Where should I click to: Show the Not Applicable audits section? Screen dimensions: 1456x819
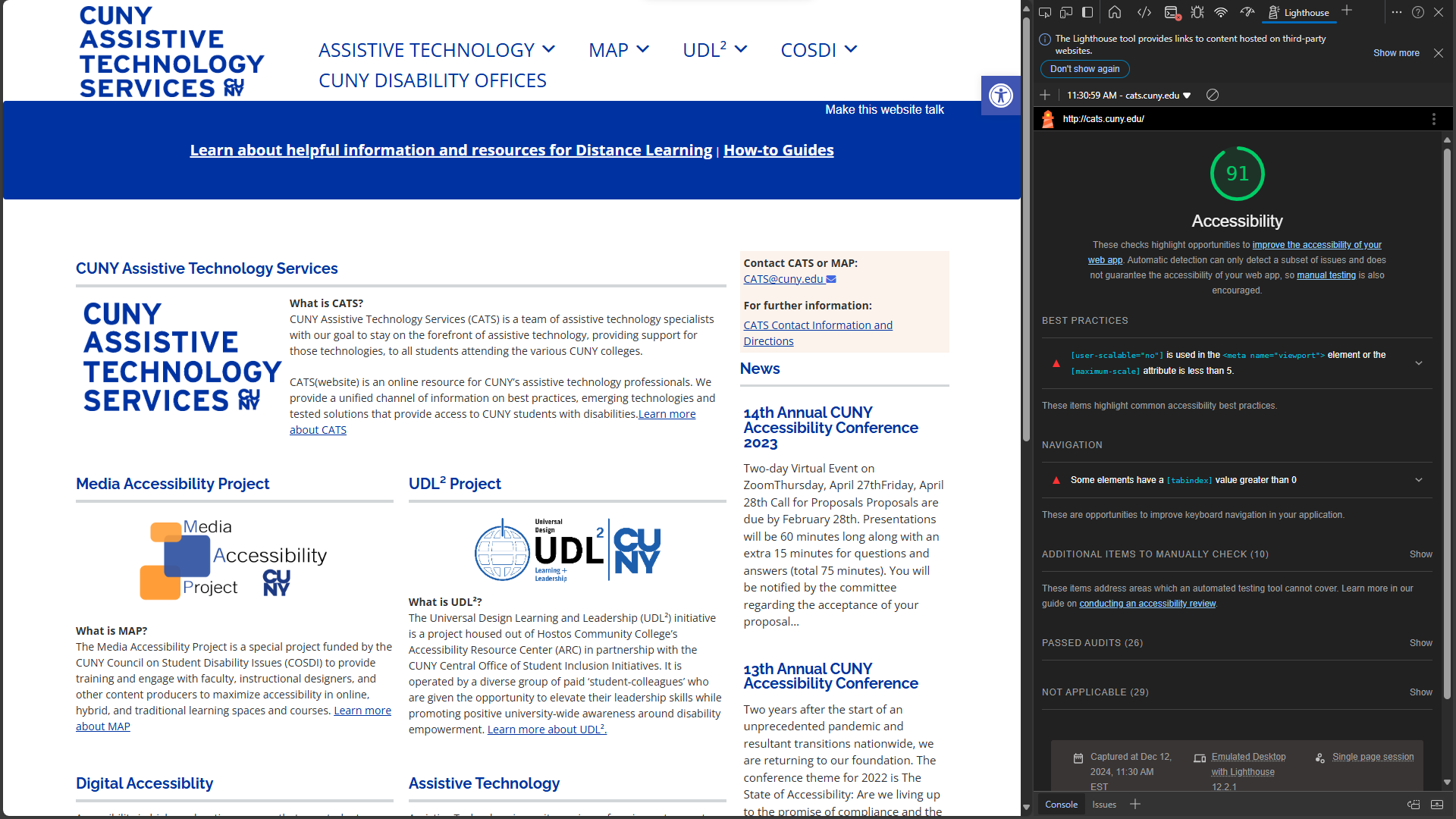coord(1420,692)
